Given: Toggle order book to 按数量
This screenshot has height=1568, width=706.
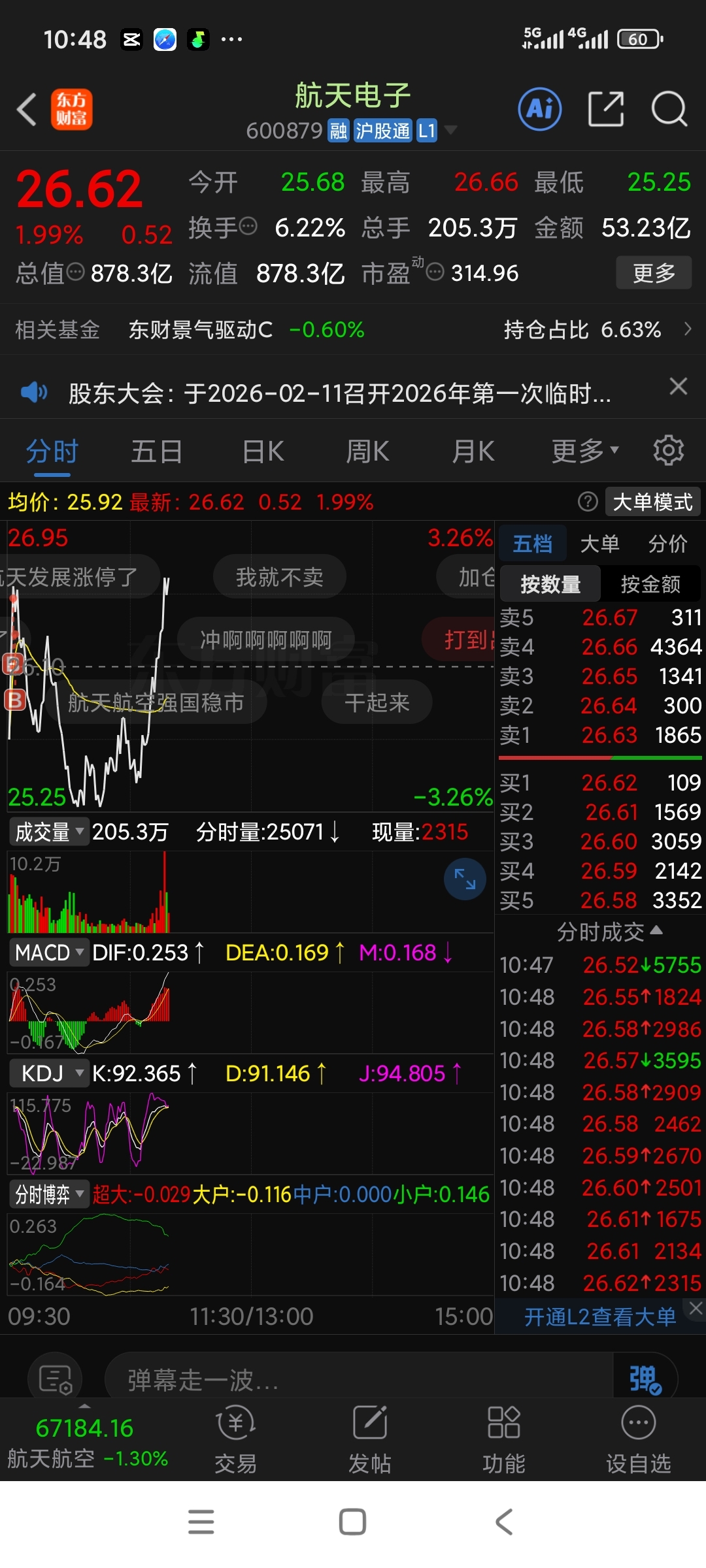Looking at the screenshot, I should tap(550, 583).
